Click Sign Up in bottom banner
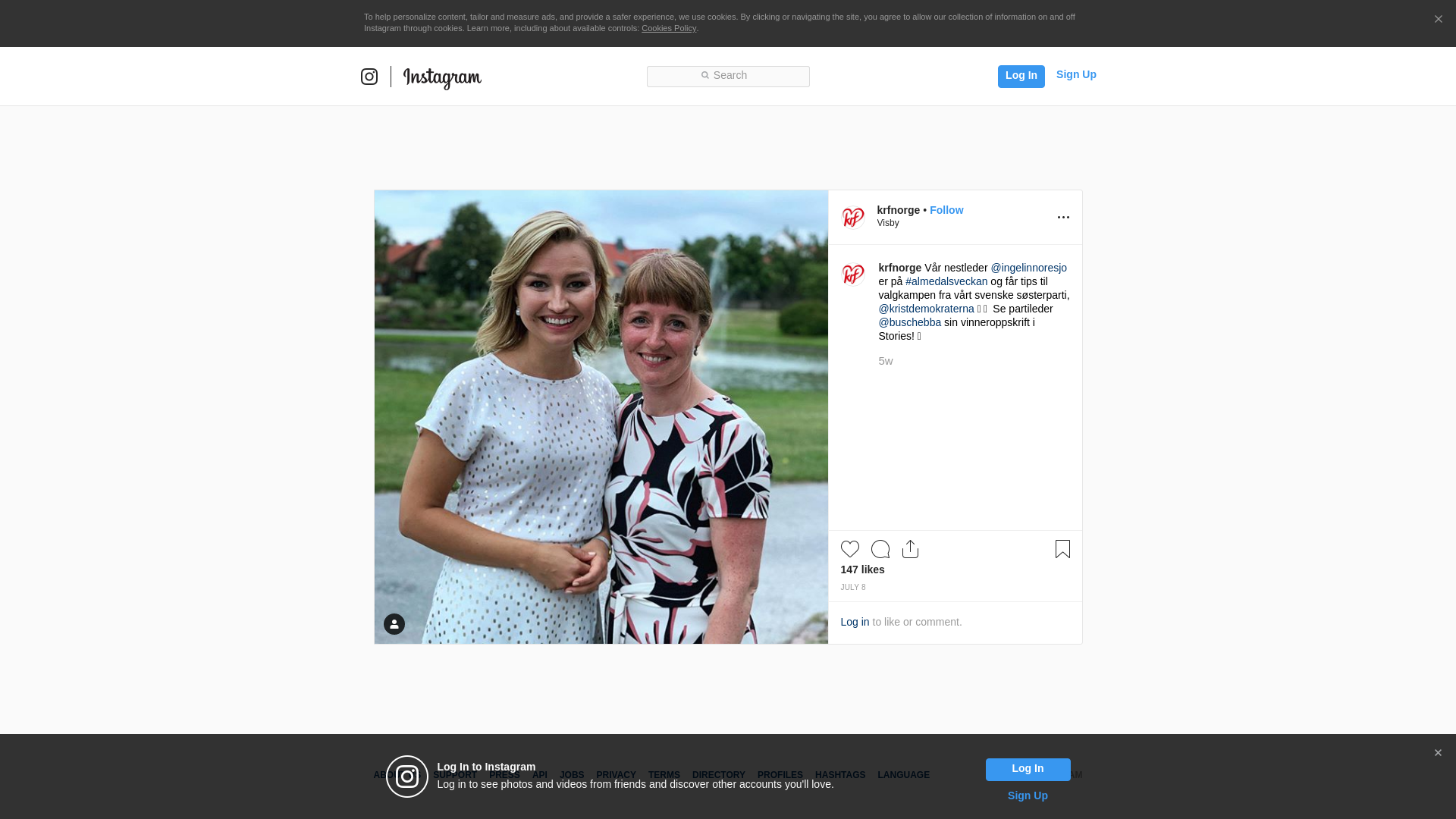Viewport: 1456px width, 819px height. point(1028,795)
